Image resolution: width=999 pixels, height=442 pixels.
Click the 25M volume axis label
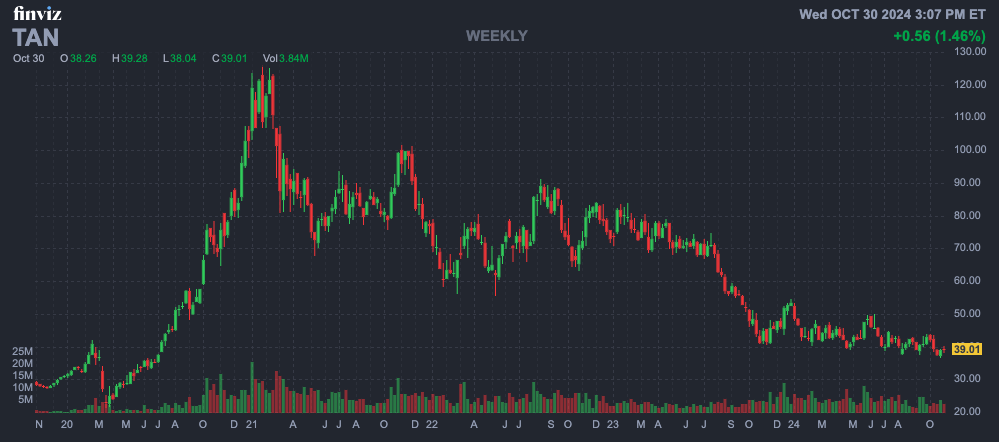(25, 352)
